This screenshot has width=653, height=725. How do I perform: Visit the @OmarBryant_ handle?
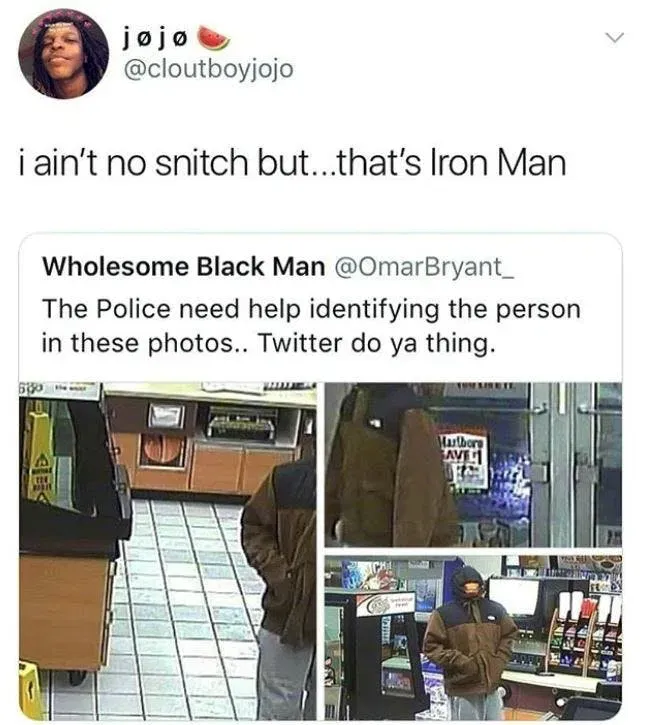(x=424, y=267)
